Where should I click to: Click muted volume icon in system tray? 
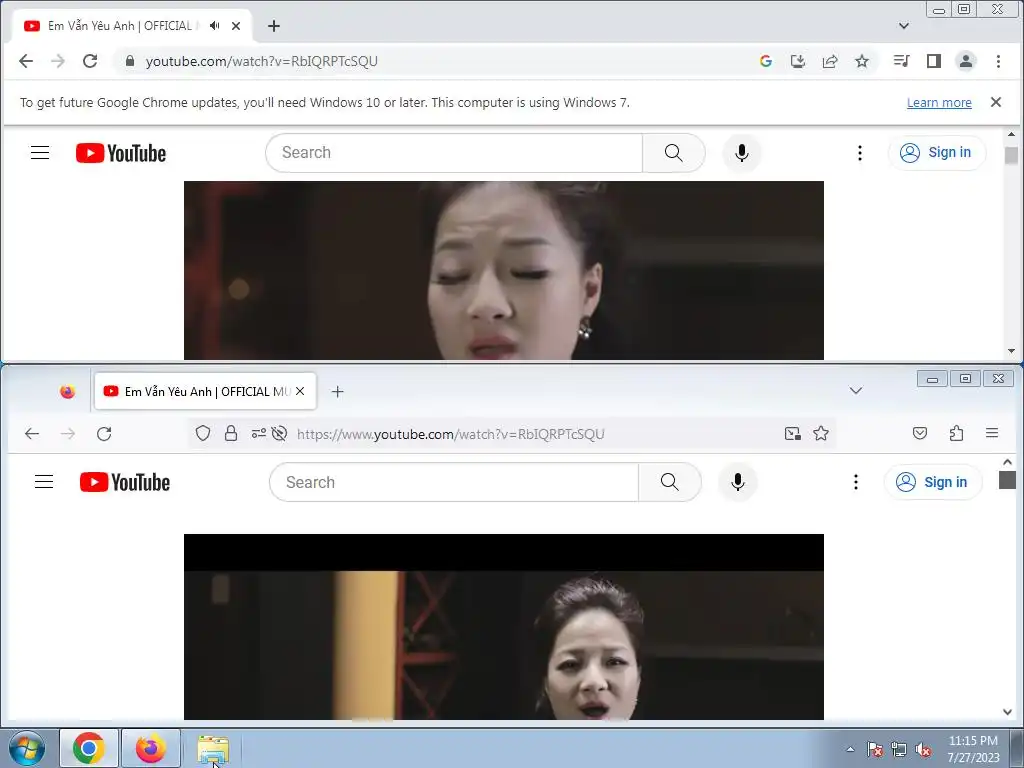pos(923,749)
